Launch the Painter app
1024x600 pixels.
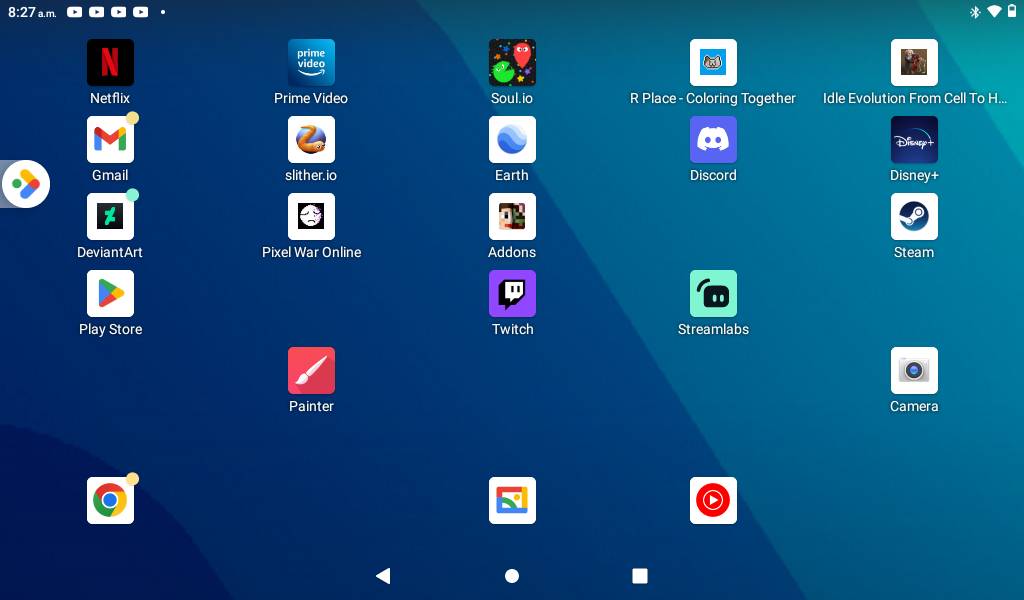(x=312, y=371)
